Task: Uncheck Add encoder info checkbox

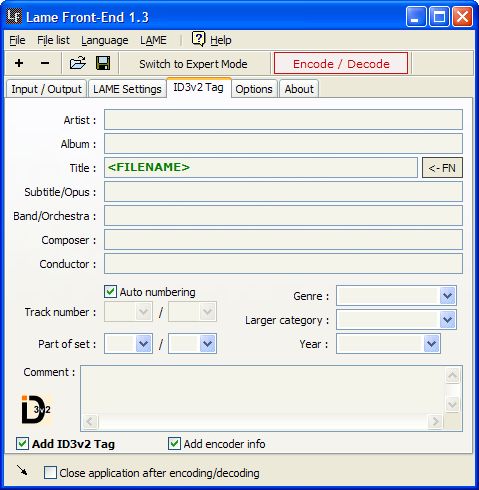Action: tap(174, 444)
